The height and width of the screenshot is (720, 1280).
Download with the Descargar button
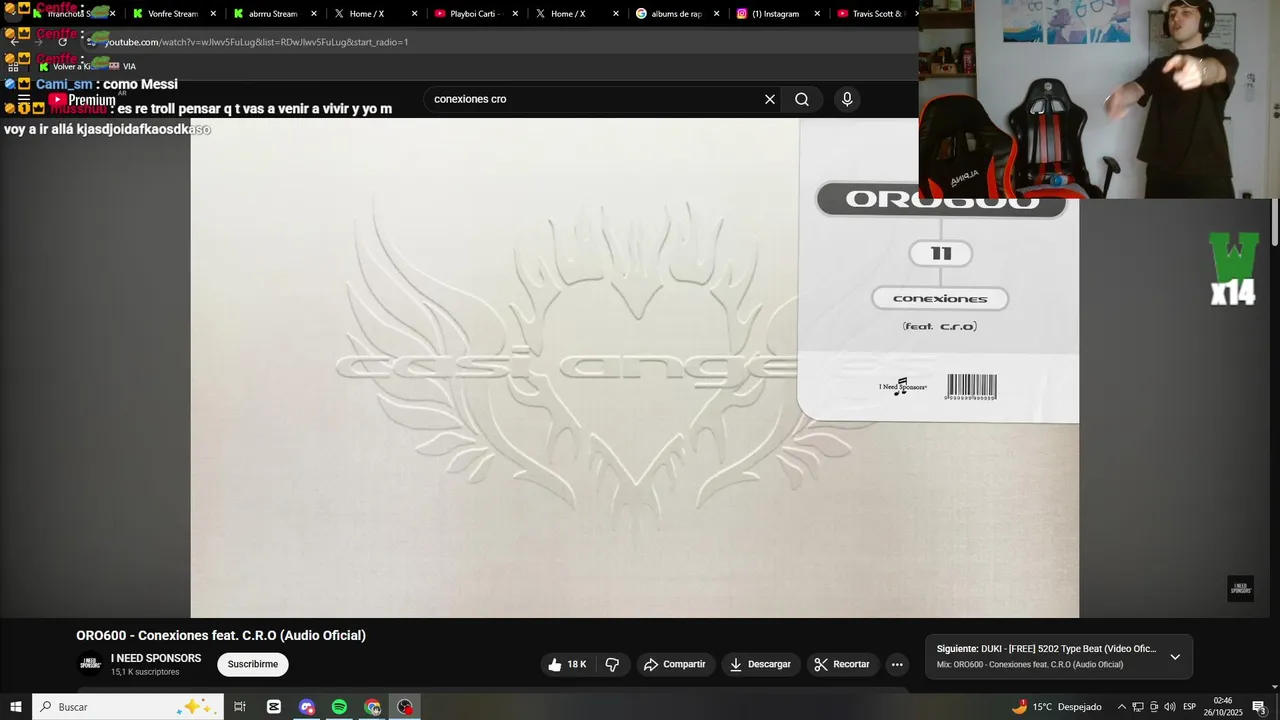tap(760, 664)
